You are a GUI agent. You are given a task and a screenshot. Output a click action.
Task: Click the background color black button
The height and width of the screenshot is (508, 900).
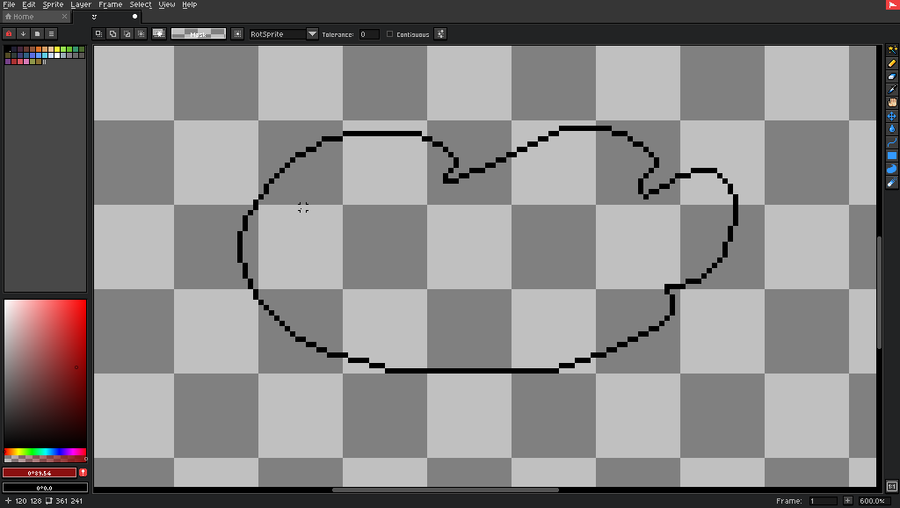45,487
